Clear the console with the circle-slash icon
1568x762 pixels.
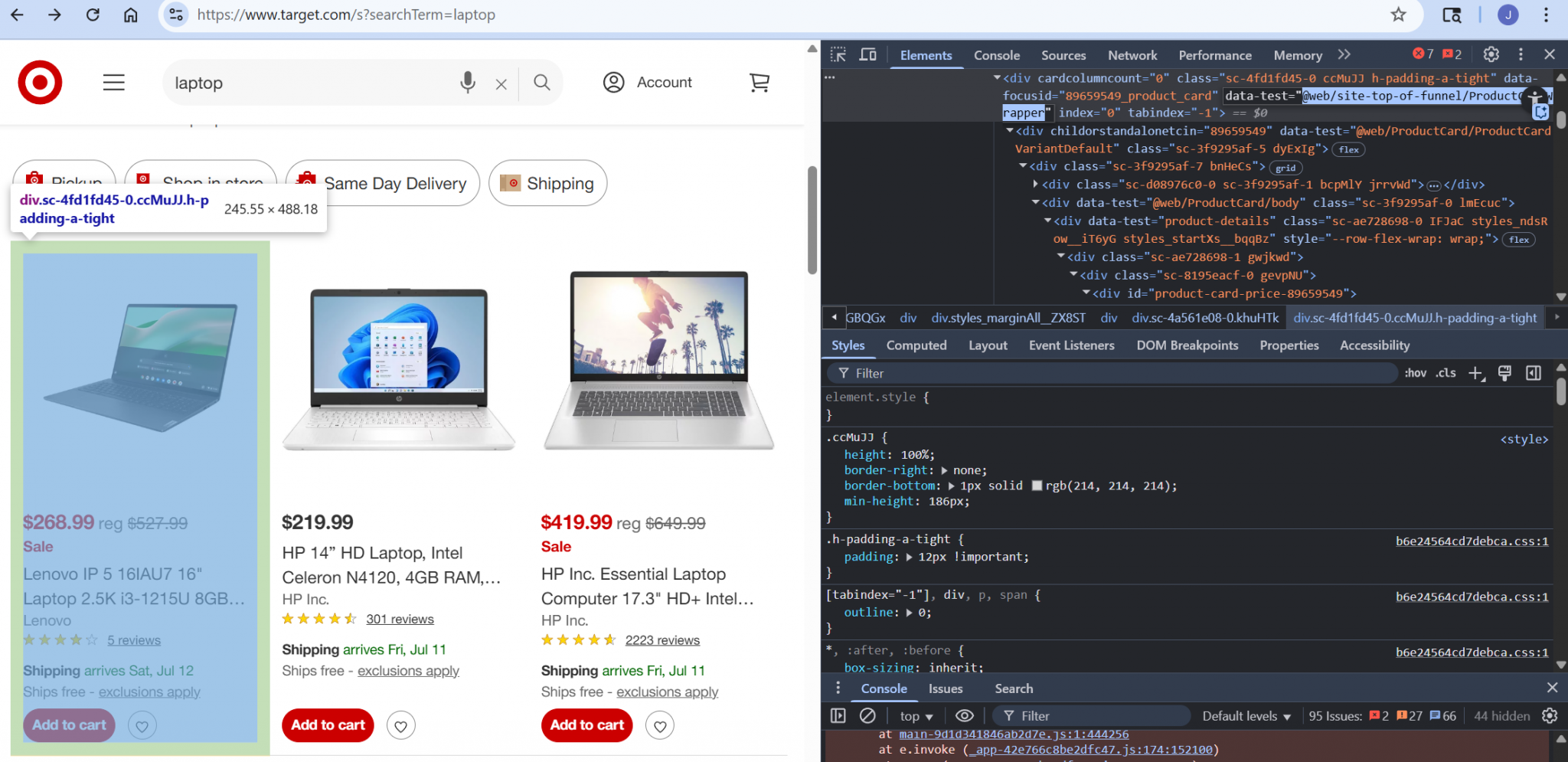868,715
